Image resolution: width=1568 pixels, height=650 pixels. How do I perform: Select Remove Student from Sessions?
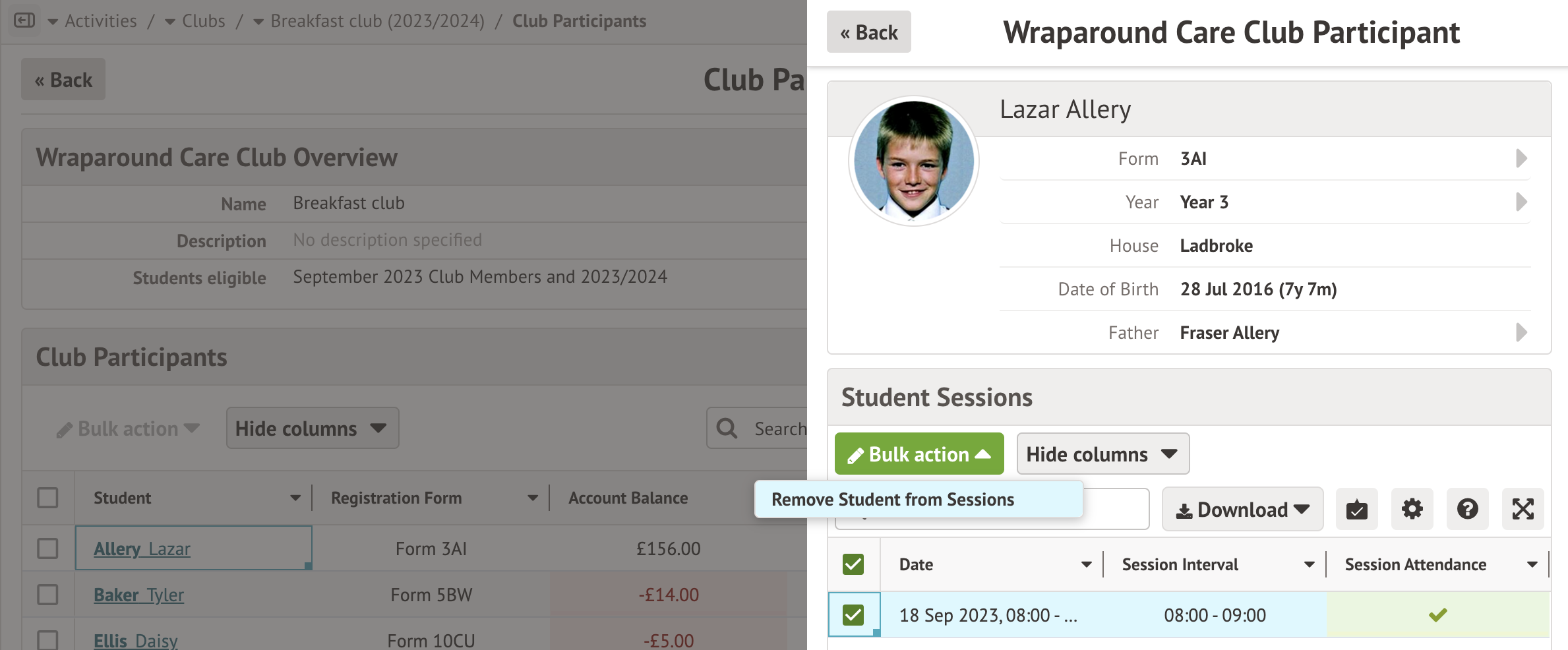coord(892,500)
